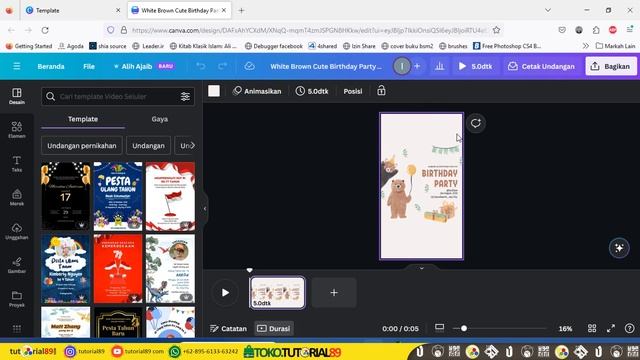
Task: Click the 16% zoom level
Action: point(565,329)
